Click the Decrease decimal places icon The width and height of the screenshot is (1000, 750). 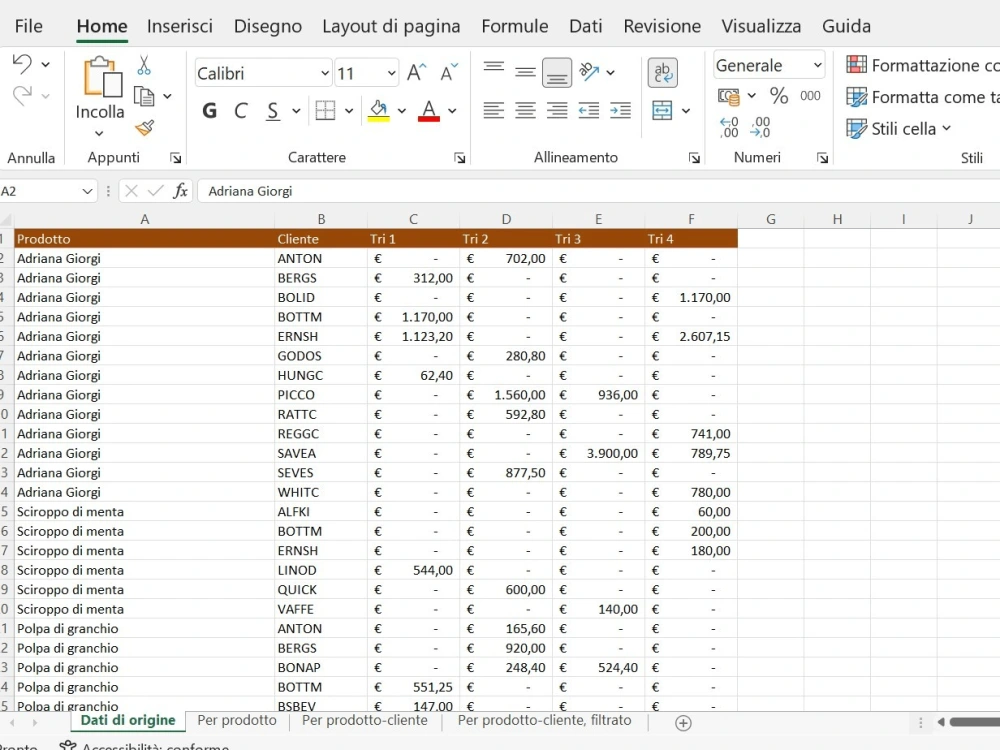(760, 128)
